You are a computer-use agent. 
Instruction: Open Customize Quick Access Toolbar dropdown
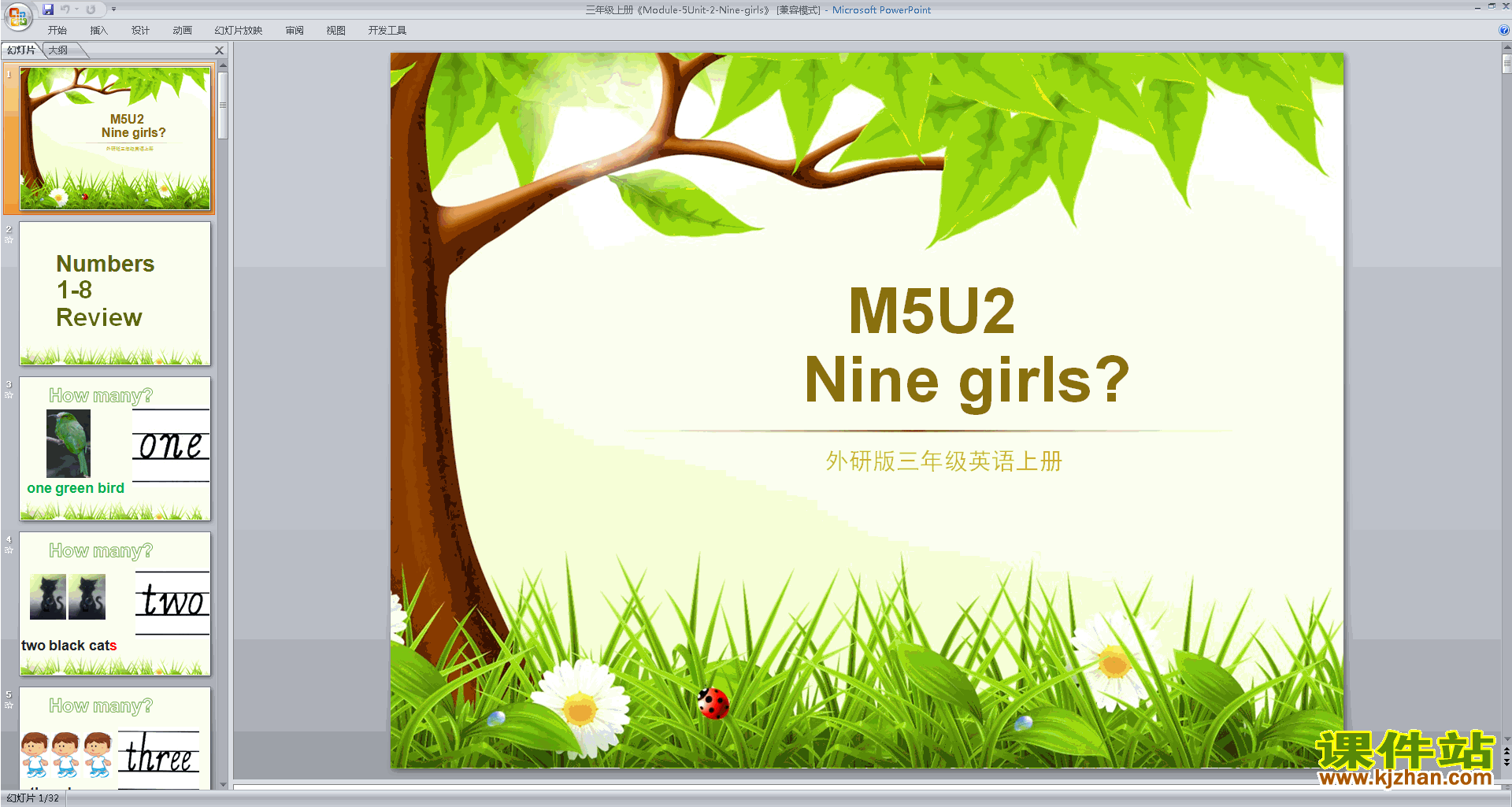click(x=113, y=9)
